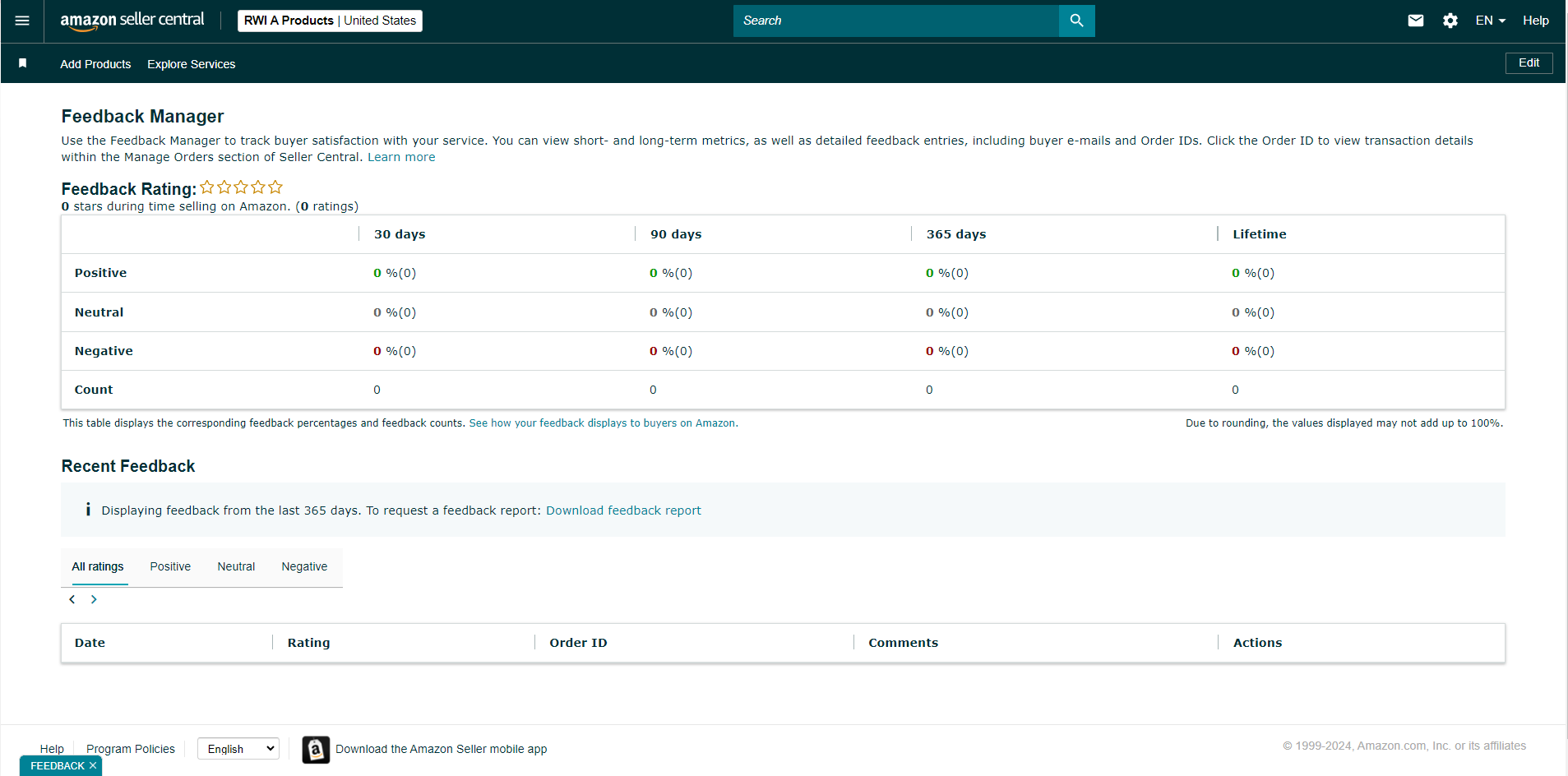
Task: Click the Amazon Seller app icon
Action: pos(316,749)
